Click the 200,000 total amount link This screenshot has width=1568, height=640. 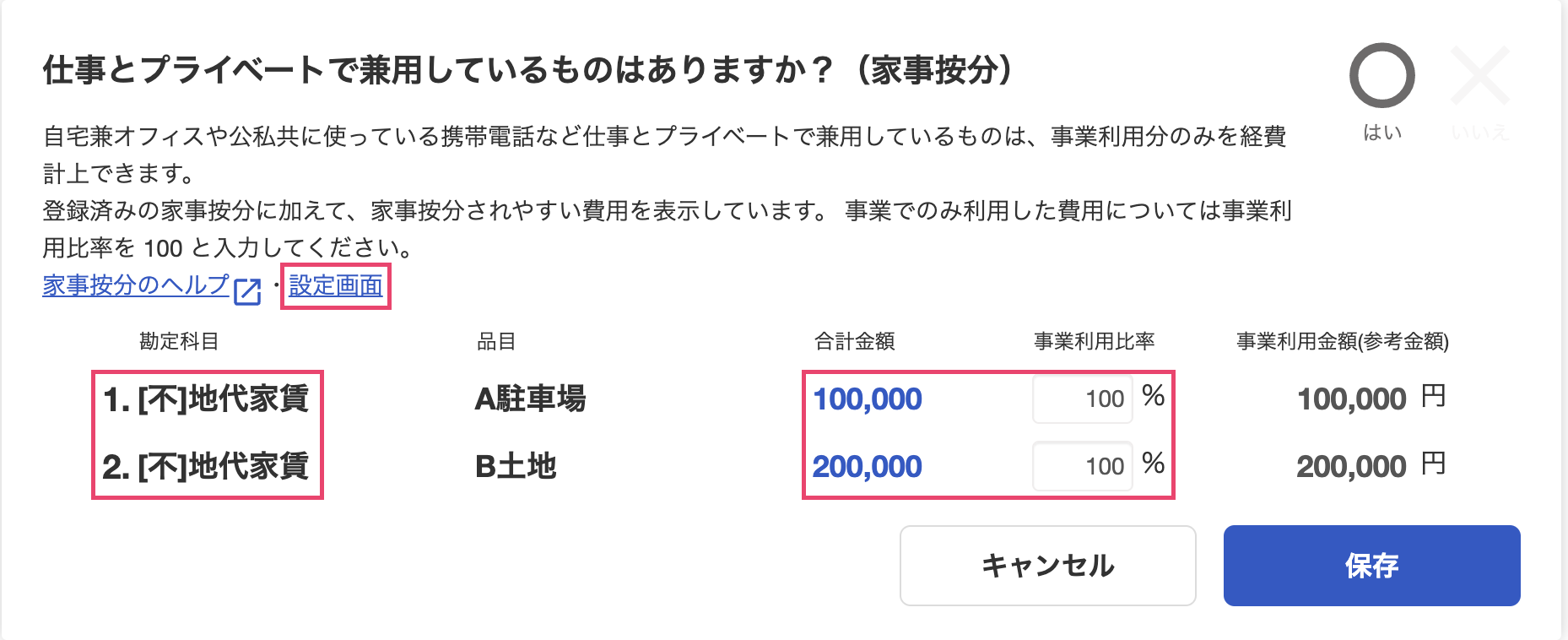tap(867, 466)
